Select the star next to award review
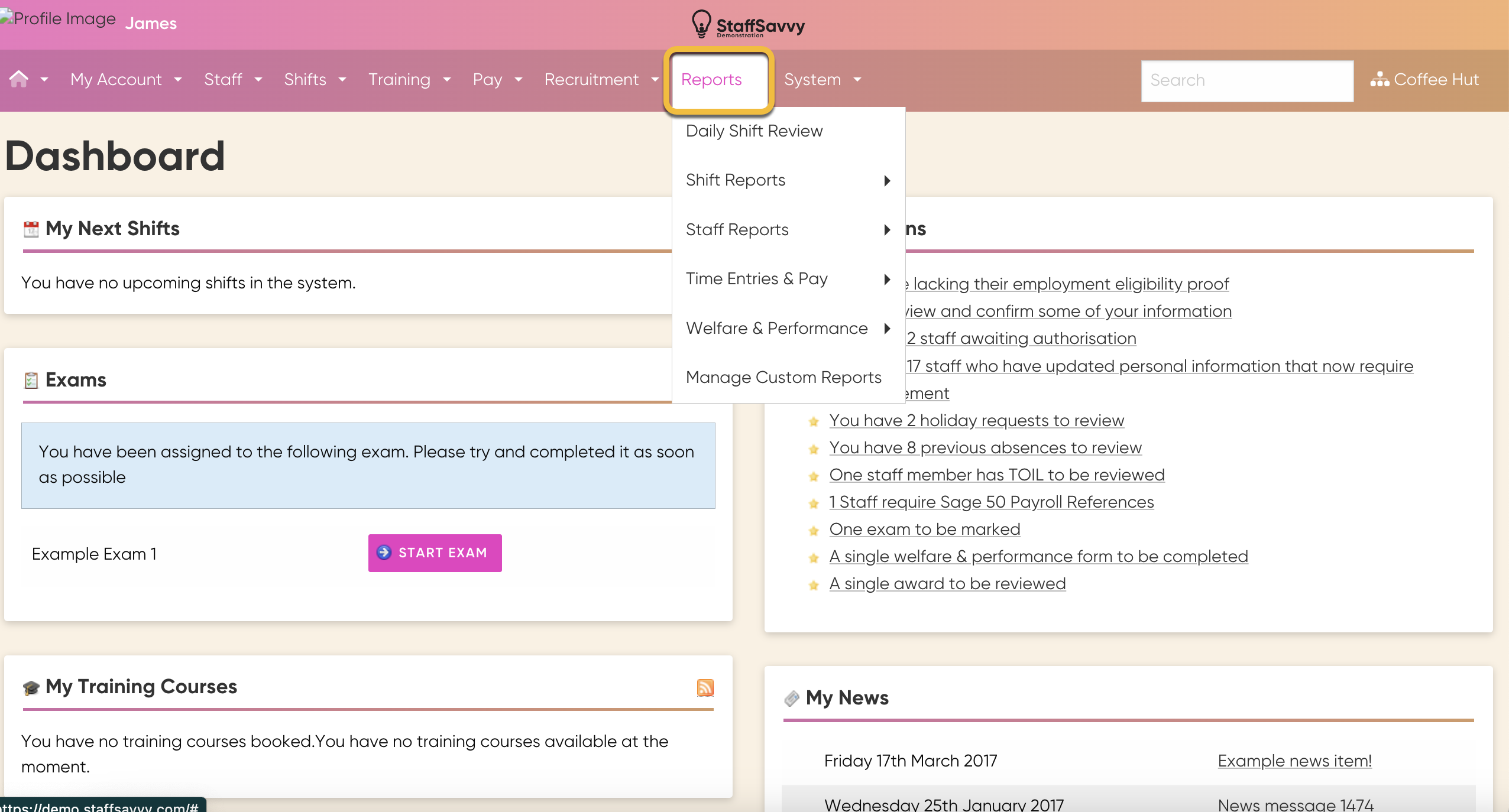Viewport: 1509px width, 812px height. [814, 585]
